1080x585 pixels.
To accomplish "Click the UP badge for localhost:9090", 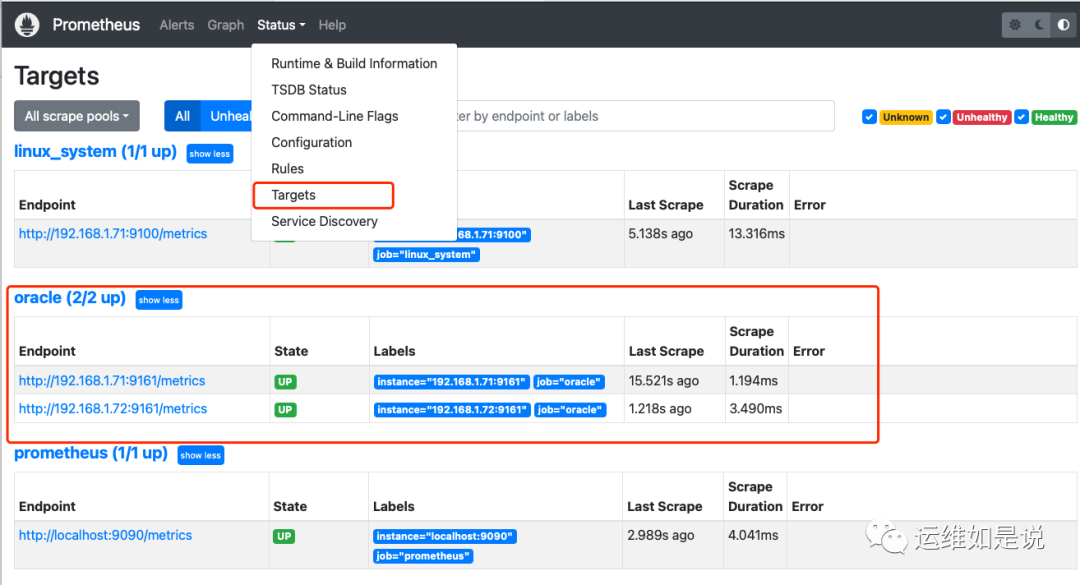I will [x=285, y=536].
